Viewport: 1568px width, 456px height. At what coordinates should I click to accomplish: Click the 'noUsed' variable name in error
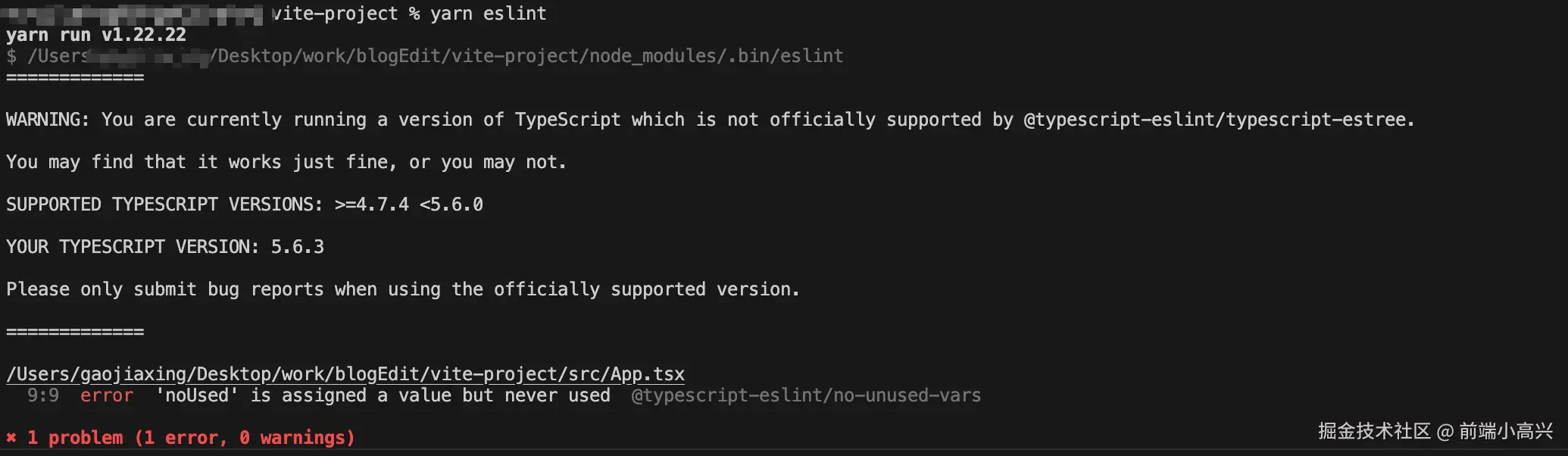[197, 395]
